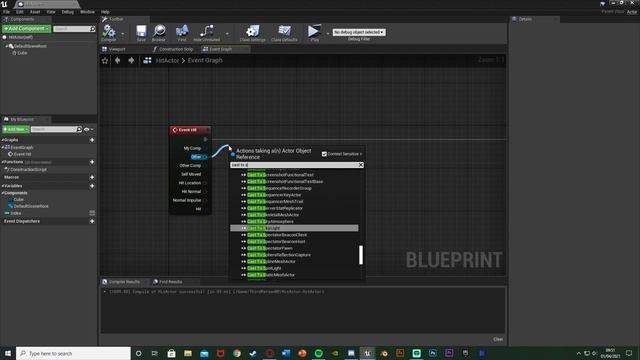Click the Hit Location pin on Event Hit
The width and height of the screenshot is (640, 360).
point(205,183)
